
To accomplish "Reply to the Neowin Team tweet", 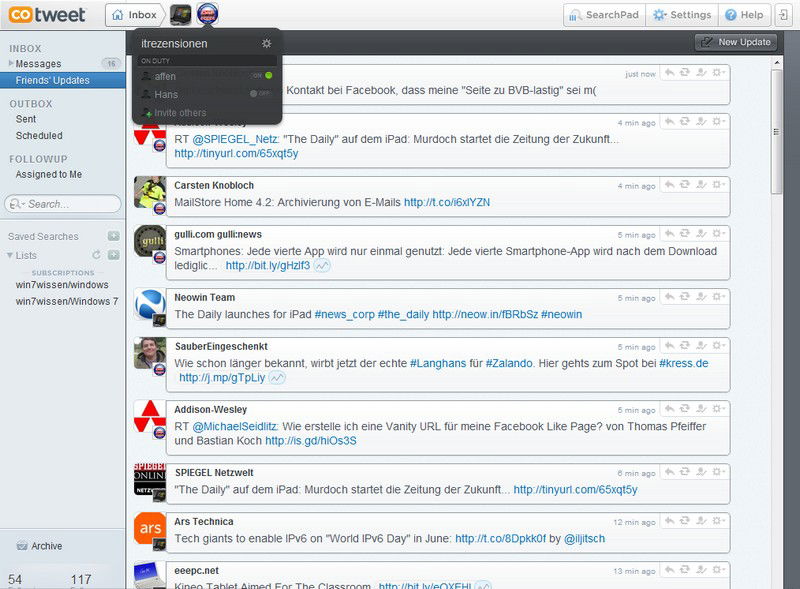I will (669, 297).
